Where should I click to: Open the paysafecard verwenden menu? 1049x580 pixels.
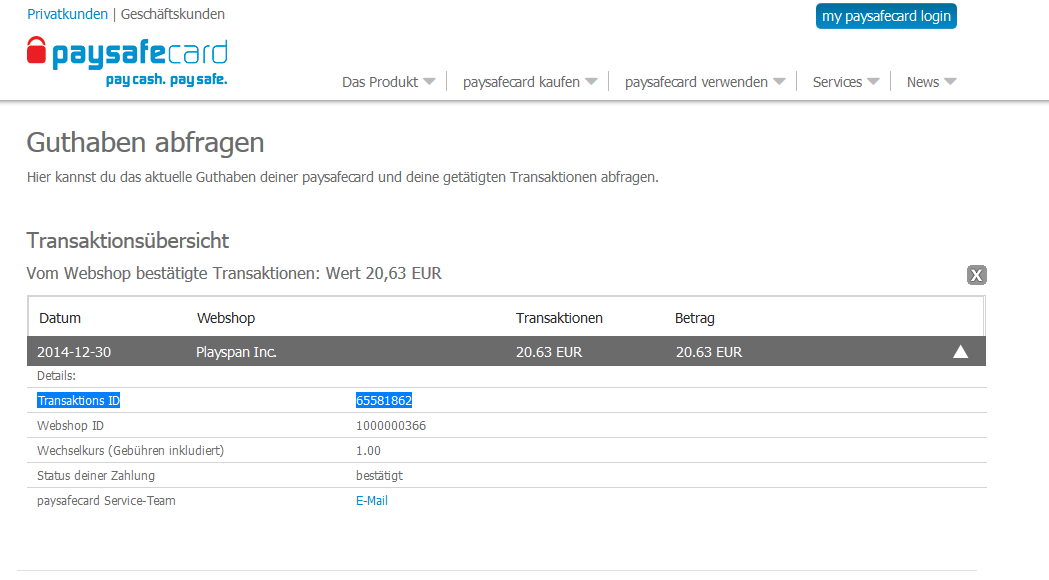(x=696, y=82)
